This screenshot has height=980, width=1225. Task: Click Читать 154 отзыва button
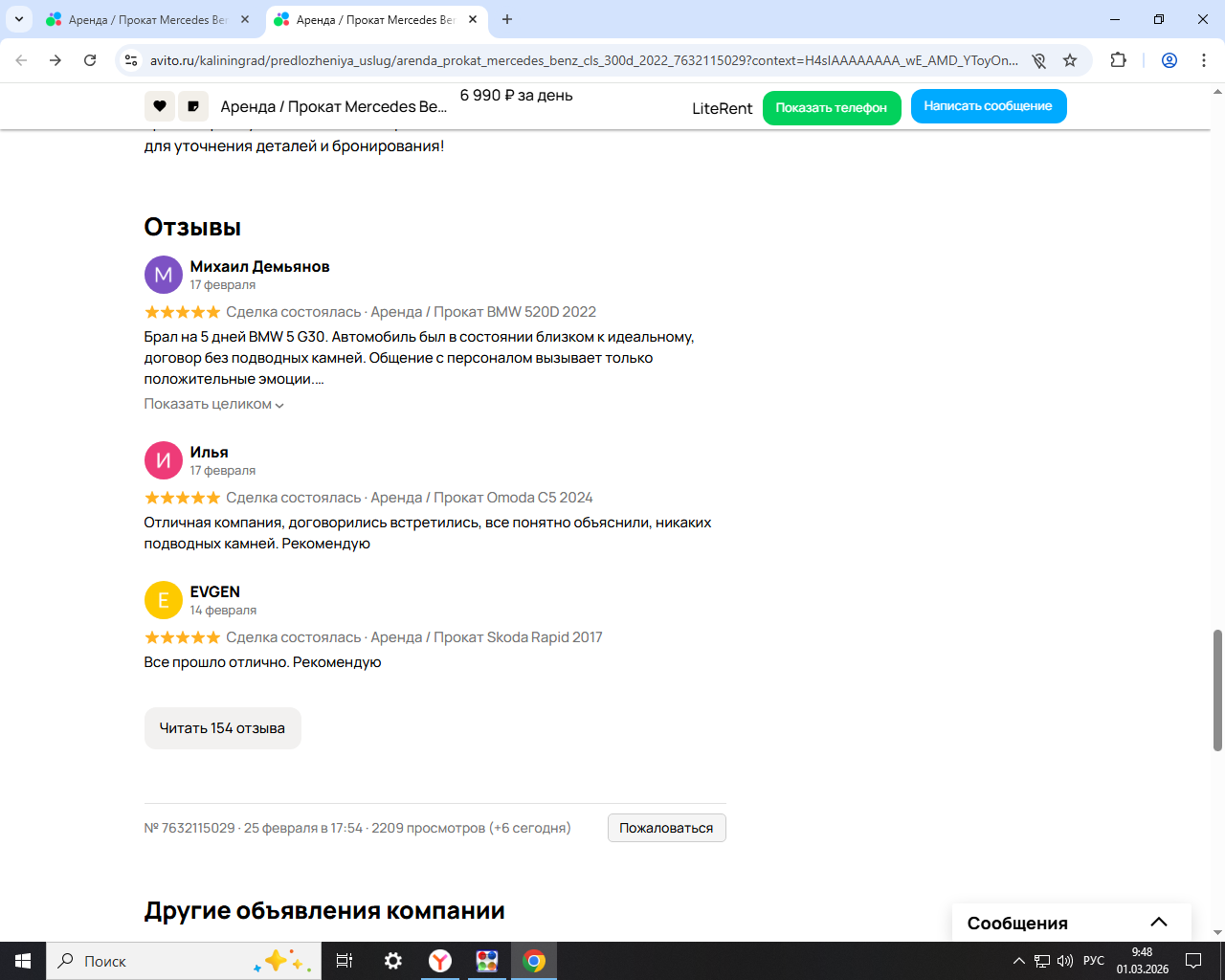click(222, 728)
